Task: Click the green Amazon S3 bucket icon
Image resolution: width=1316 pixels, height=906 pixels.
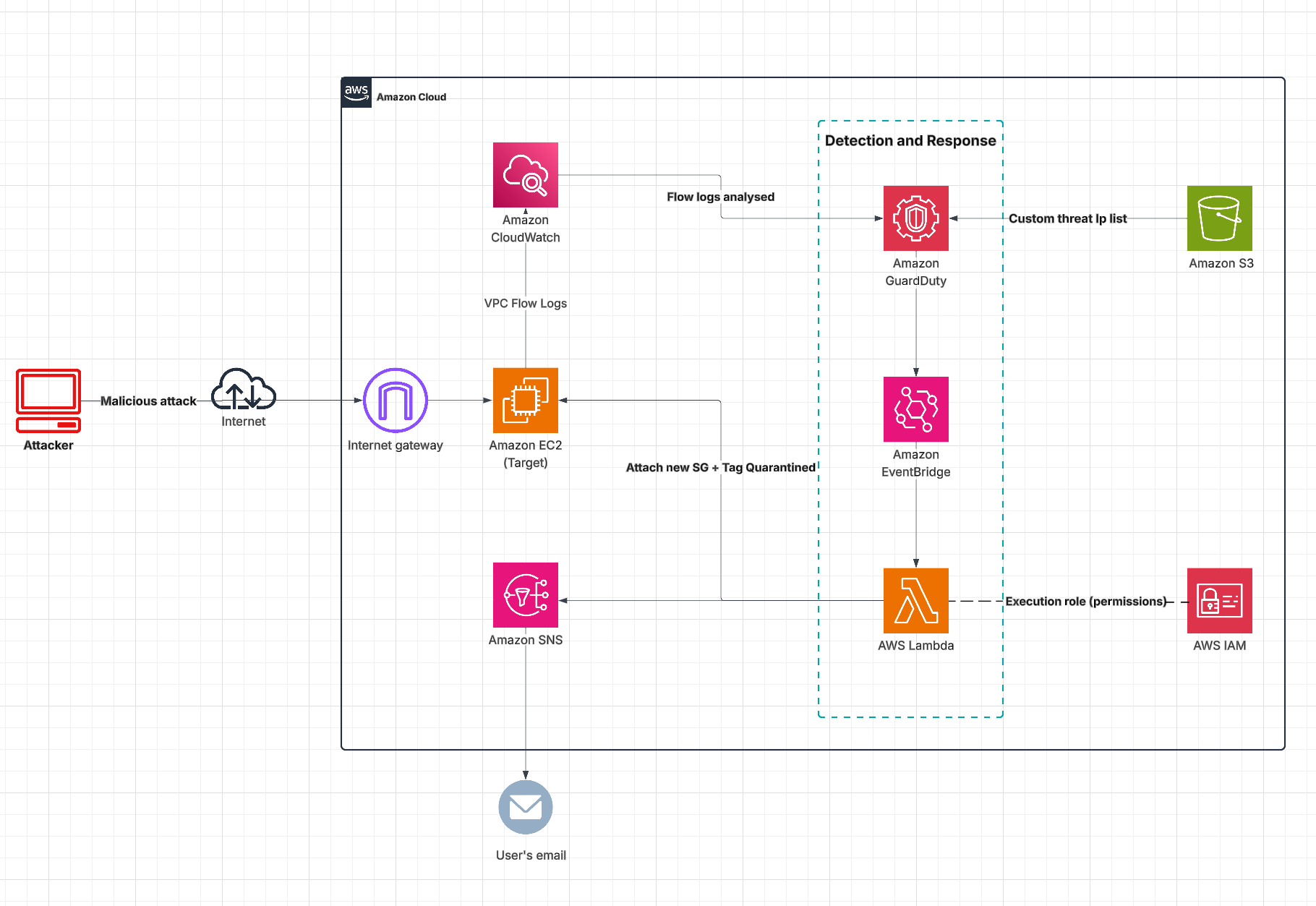Action: [1220, 218]
